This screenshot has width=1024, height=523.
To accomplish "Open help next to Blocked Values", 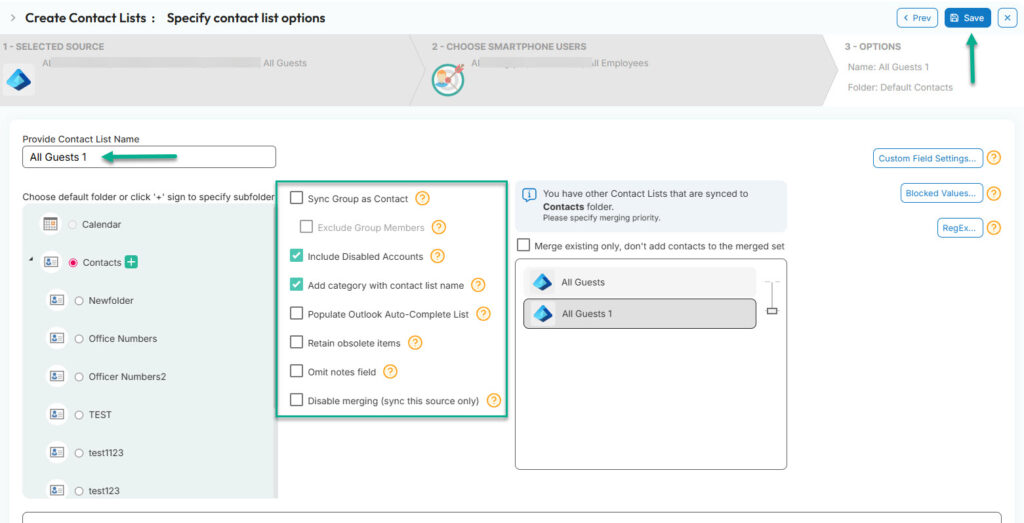I will [x=994, y=193].
